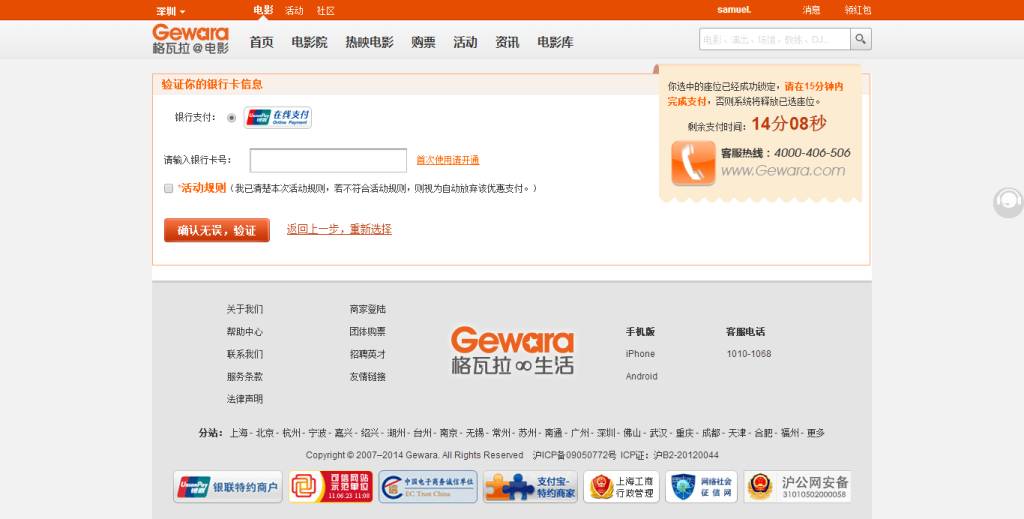Open 商家登陆 footer link
The width and height of the screenshot is (1024, 519).
click(x=368, y=309)
